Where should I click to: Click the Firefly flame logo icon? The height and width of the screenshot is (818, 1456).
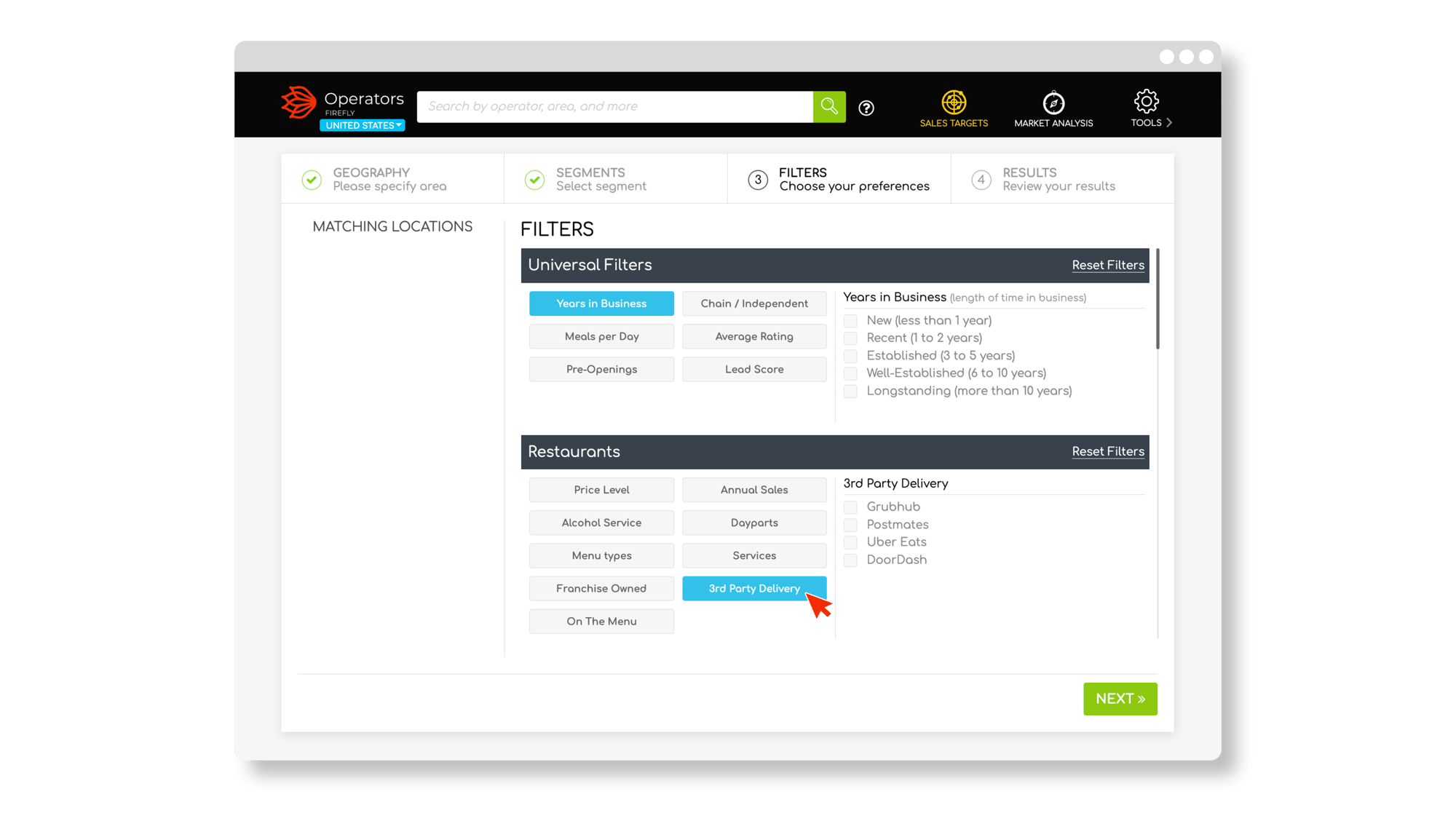[x=298, y=103]
